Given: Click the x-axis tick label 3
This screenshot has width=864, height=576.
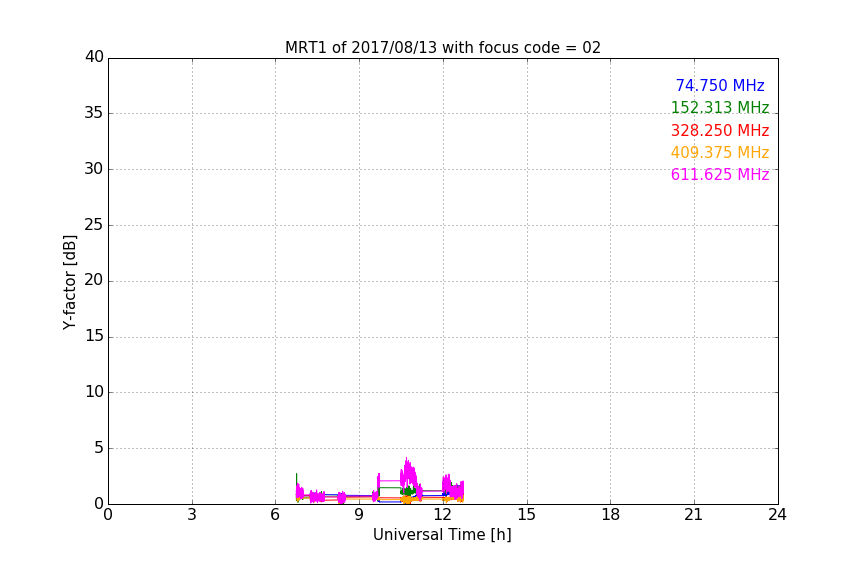Looking at the screenshot, I should 192,515.
